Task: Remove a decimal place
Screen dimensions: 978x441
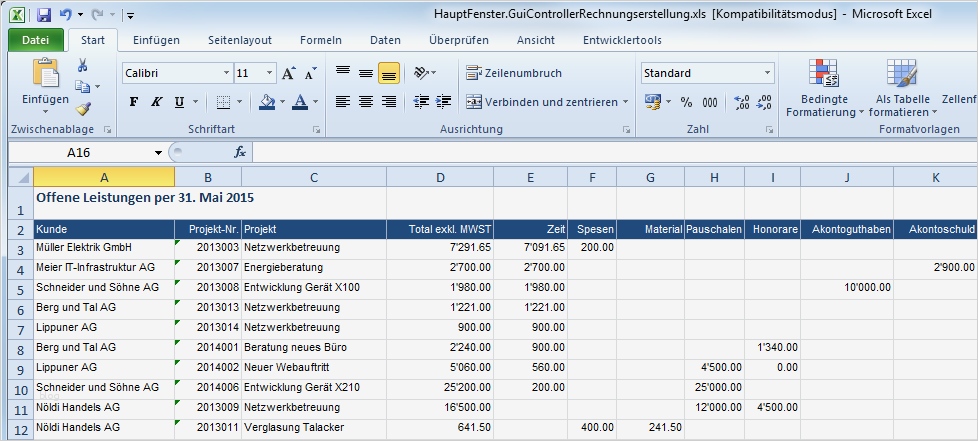Action: (x=764, y=102)
